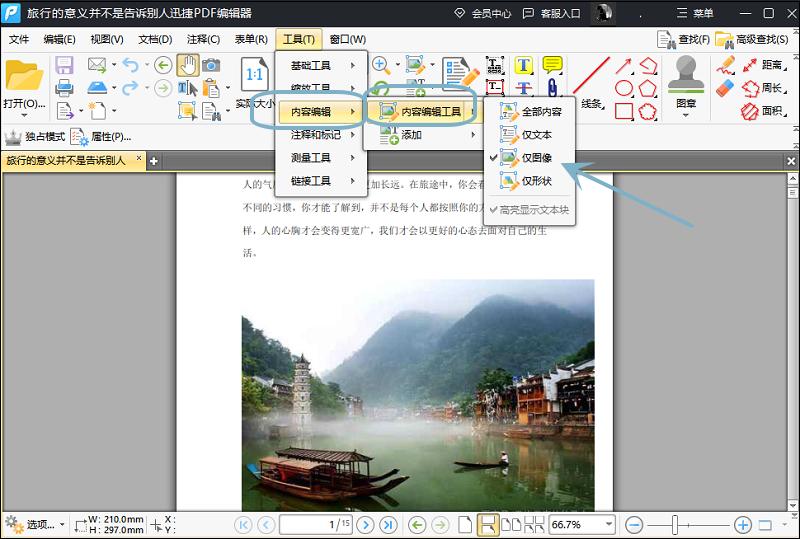
Task: Take a snapshot with camera icon
Action: coord(211,65)
